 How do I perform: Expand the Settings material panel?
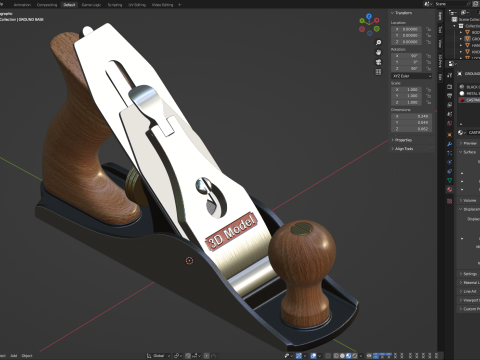[x=468, y=274]
